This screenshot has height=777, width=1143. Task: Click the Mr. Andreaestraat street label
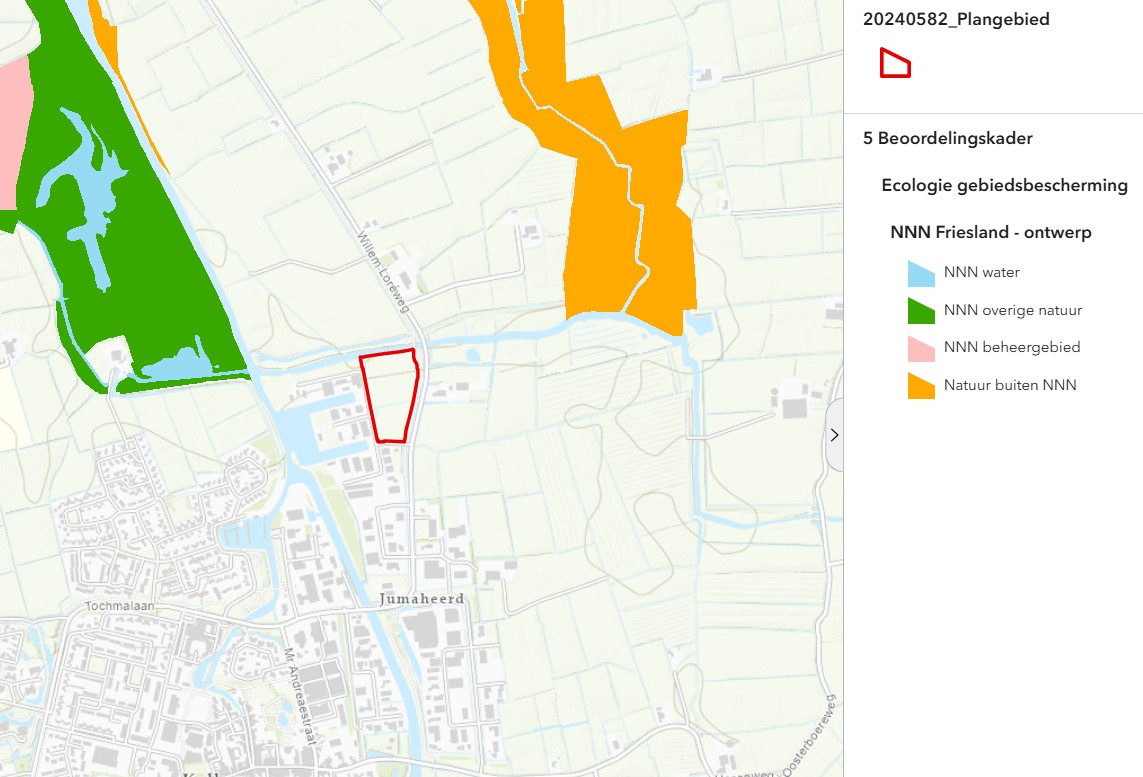coord(301,696)
